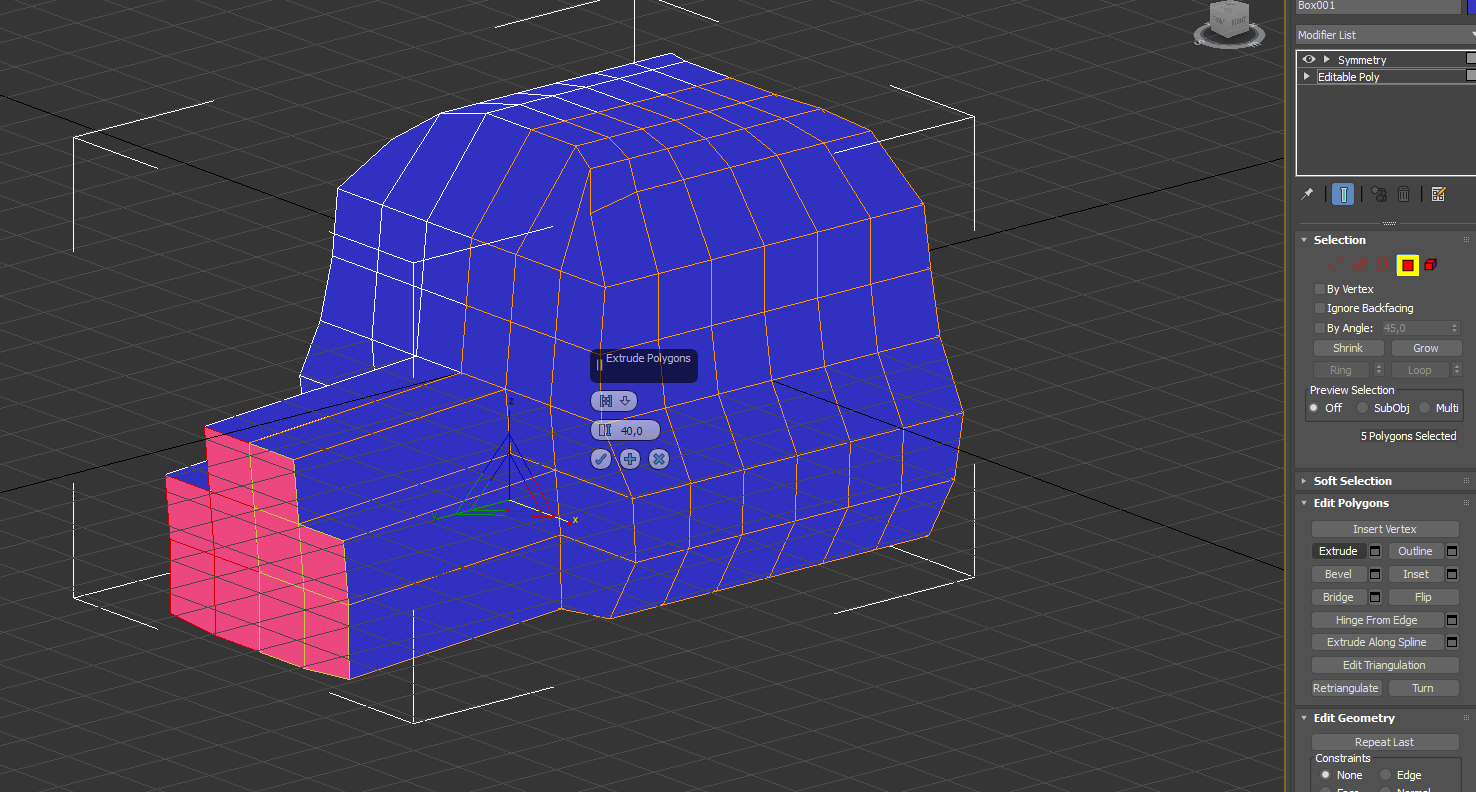Click the By Angle value spinner

(x=1455, y=328)
